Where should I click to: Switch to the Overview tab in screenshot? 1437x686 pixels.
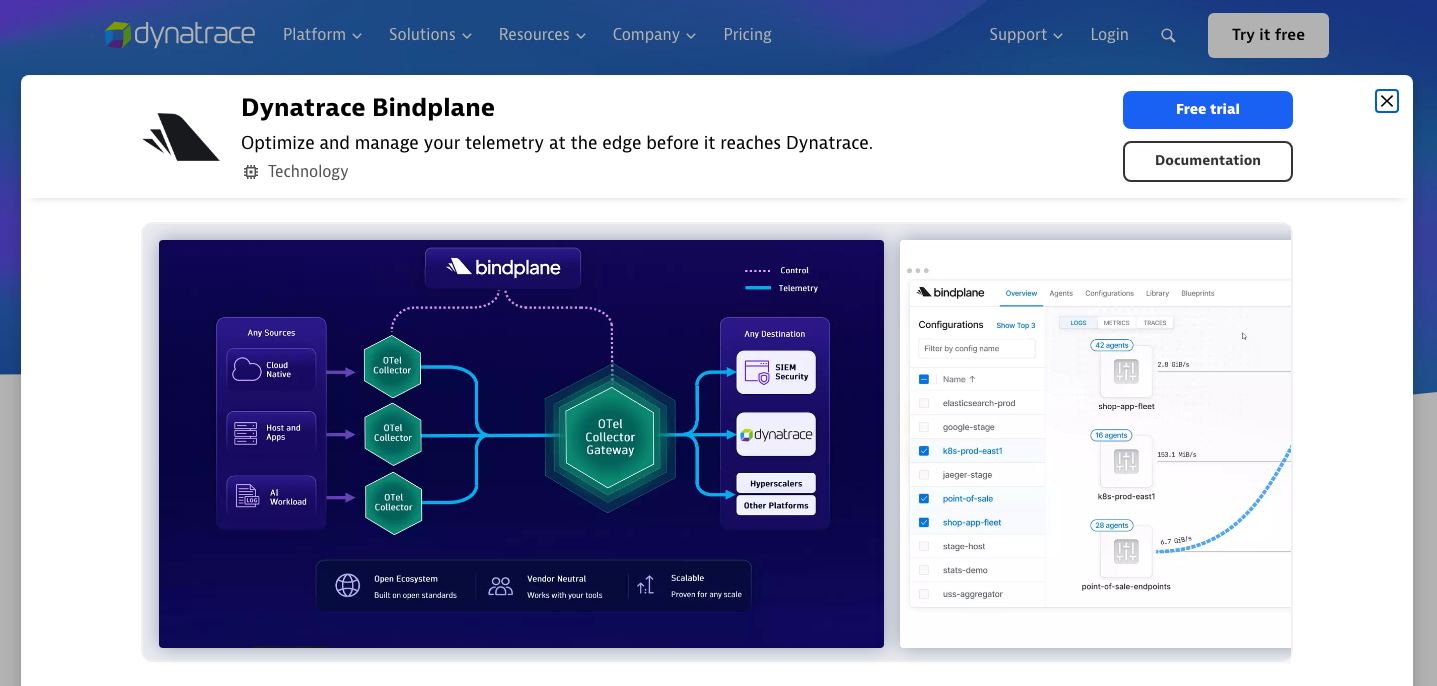click(1021, 293)
